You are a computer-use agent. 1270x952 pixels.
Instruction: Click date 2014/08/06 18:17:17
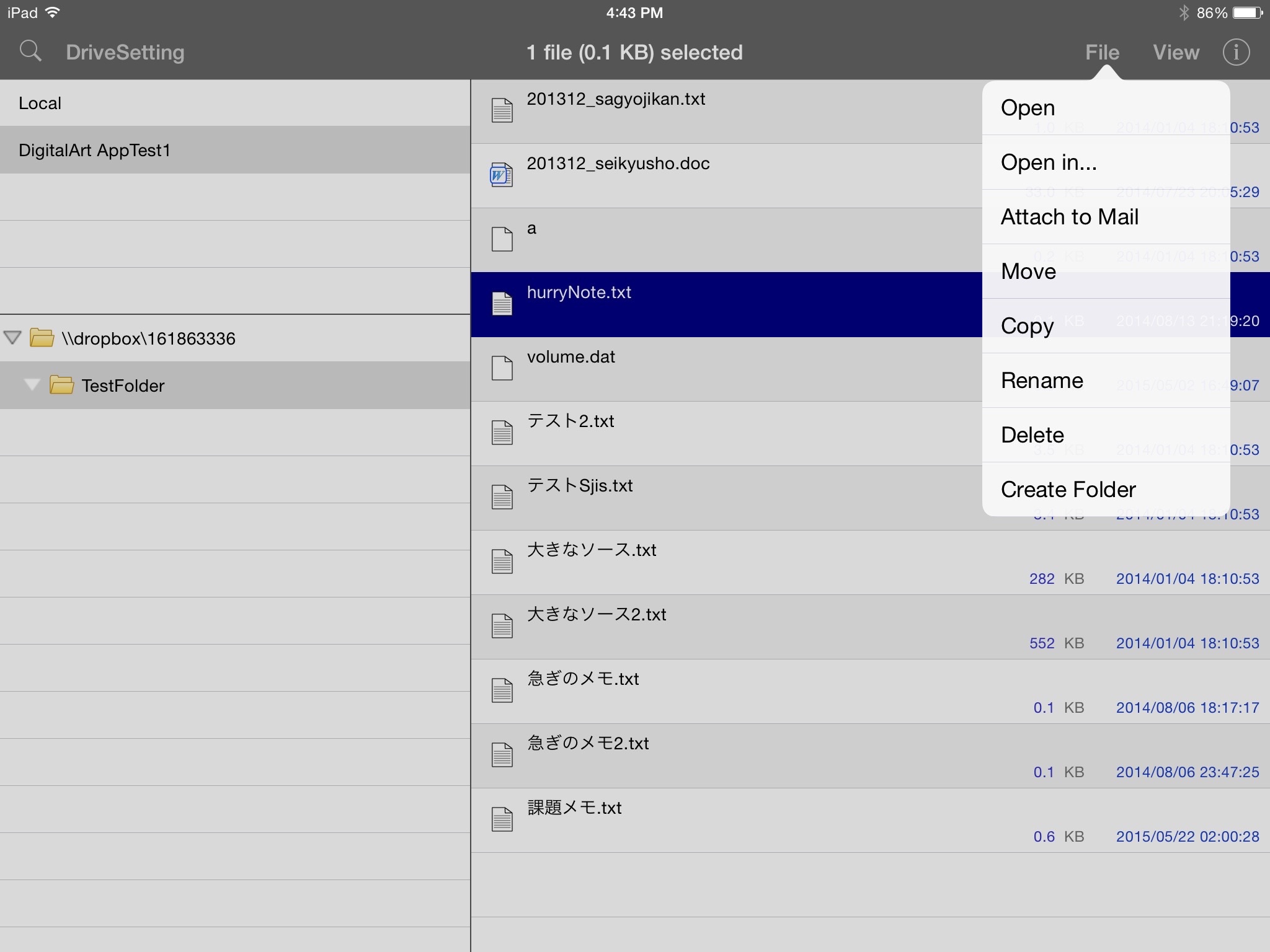1188,708
